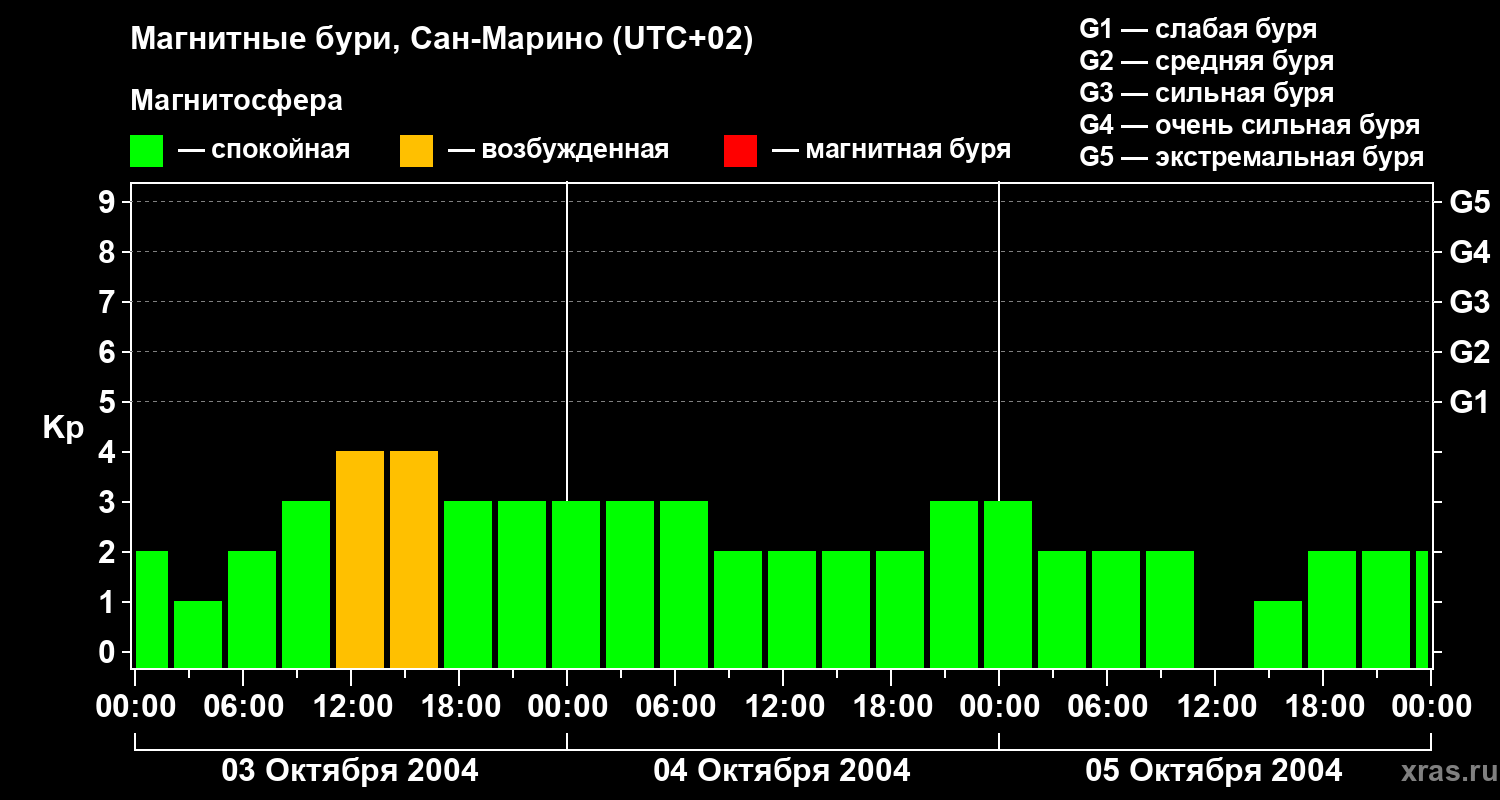Click the "Kp" axis title
This screenshot has height=800, width=1500.
click(62, 427)
